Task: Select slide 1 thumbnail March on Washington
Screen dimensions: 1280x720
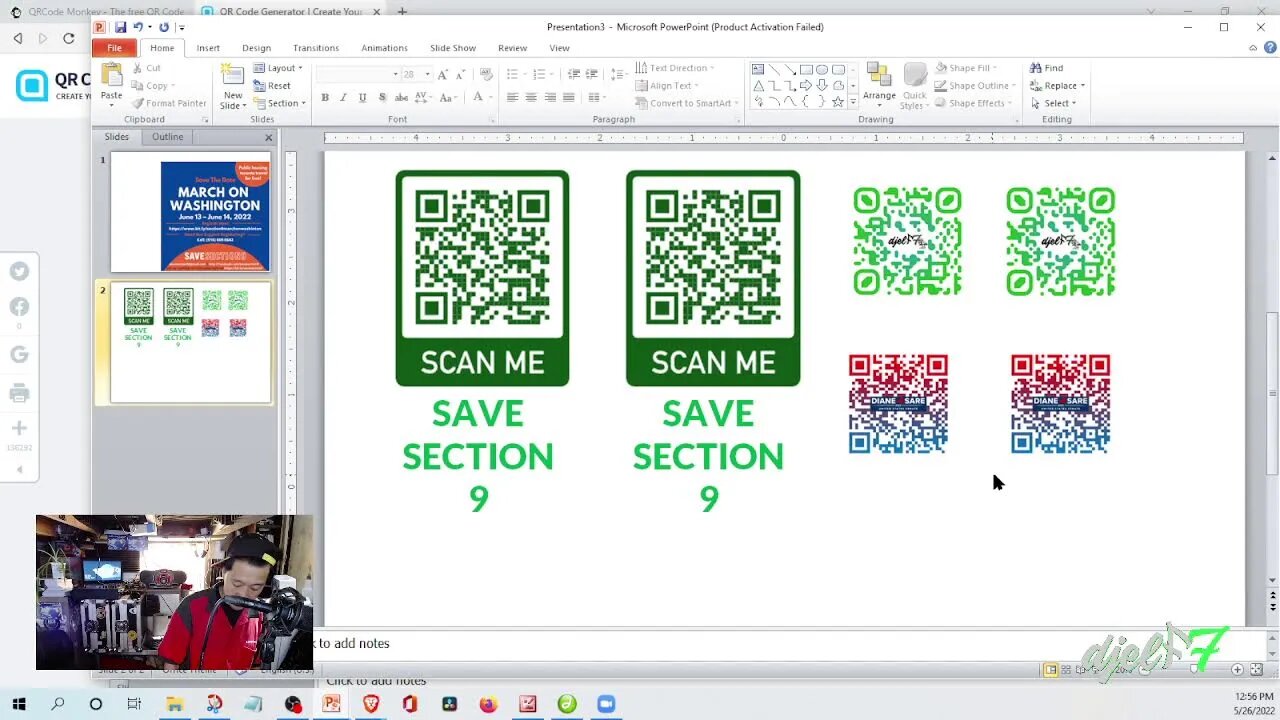Action: pyautogui.click(x=191, y=212)
